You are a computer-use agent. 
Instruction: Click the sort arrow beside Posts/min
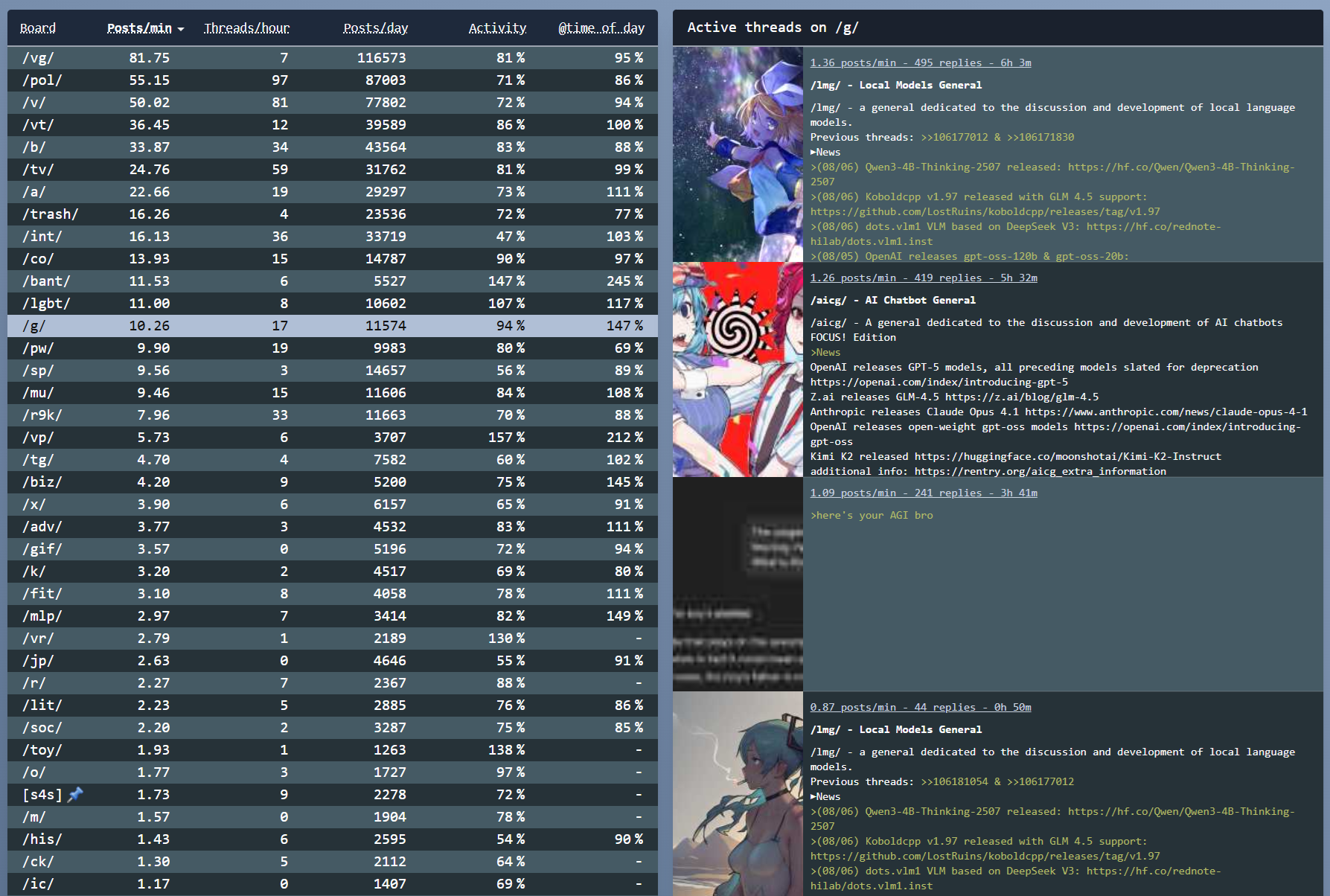pos(181,29)
